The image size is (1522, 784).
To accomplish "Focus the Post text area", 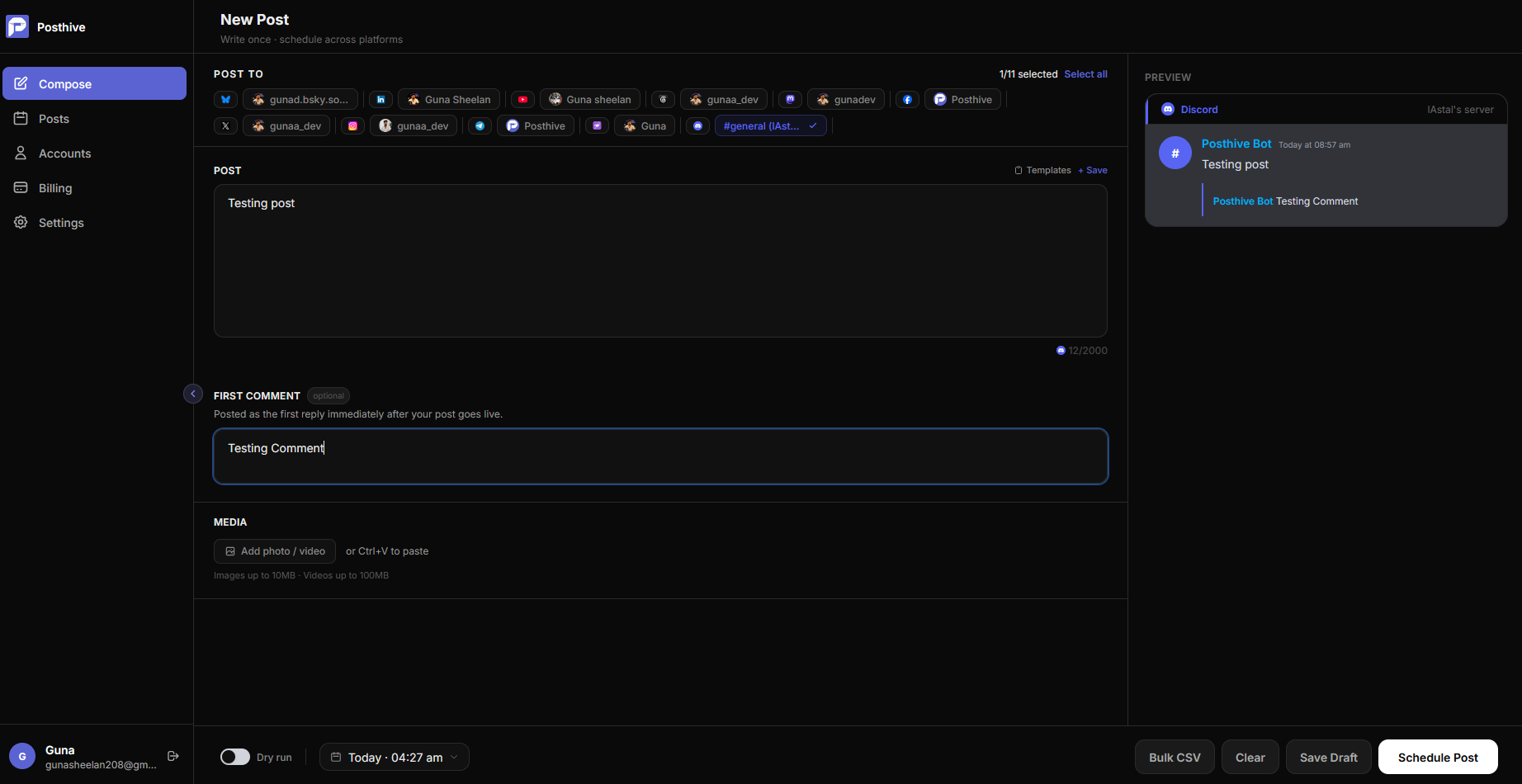I will 660,261.
